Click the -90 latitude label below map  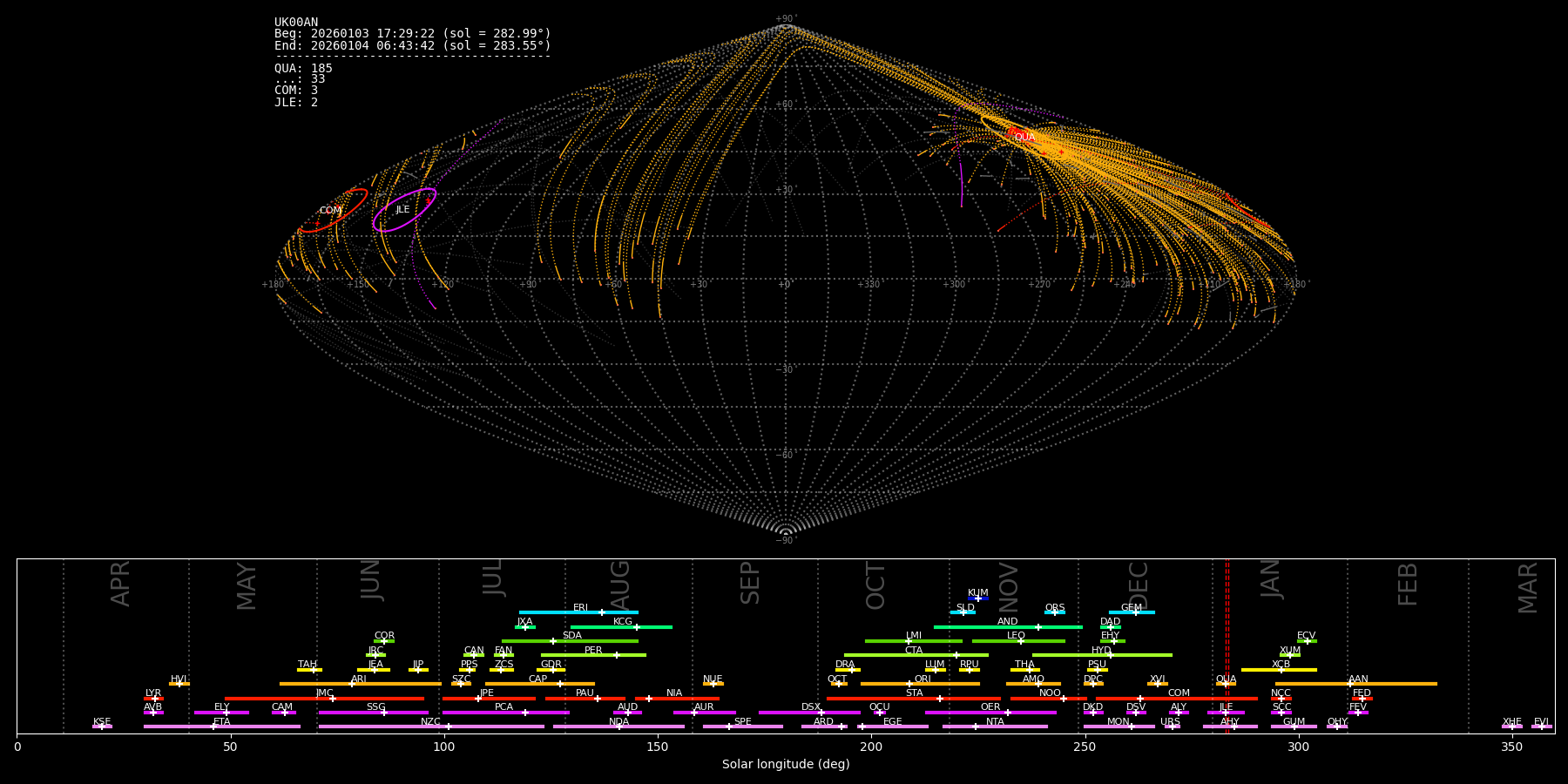(x=785, y=541)
